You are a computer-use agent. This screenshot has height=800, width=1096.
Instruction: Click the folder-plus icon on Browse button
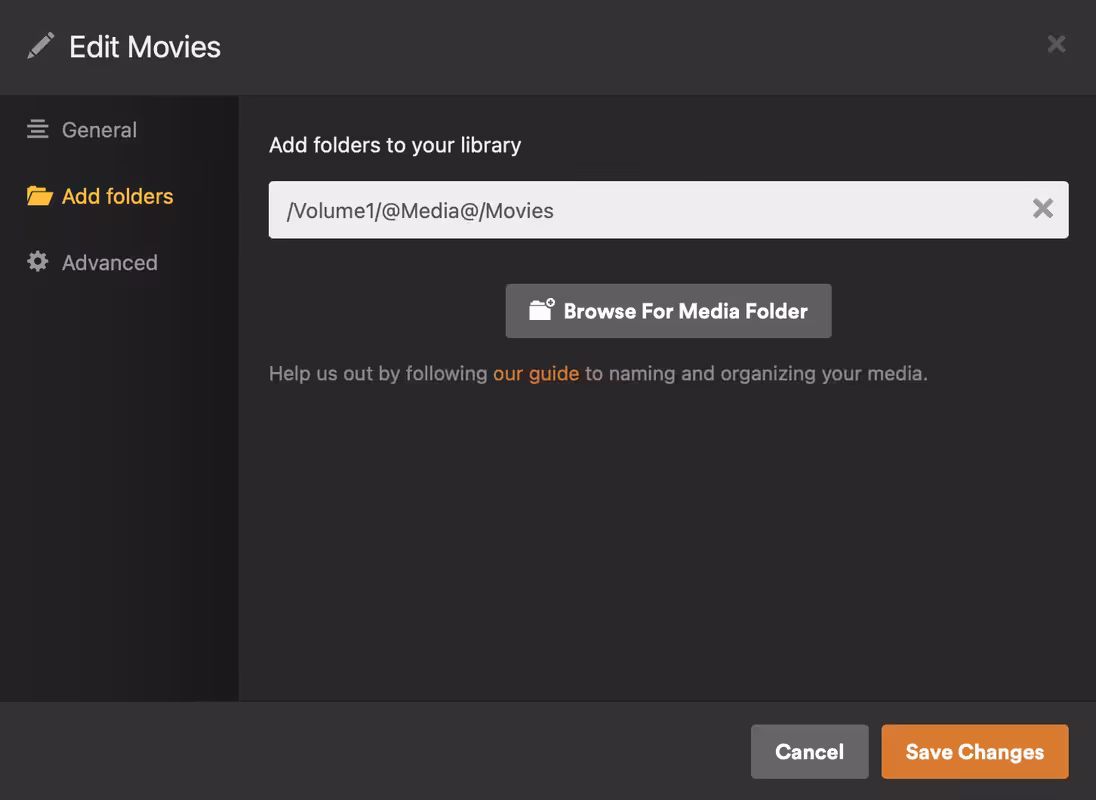click(542, 310)
